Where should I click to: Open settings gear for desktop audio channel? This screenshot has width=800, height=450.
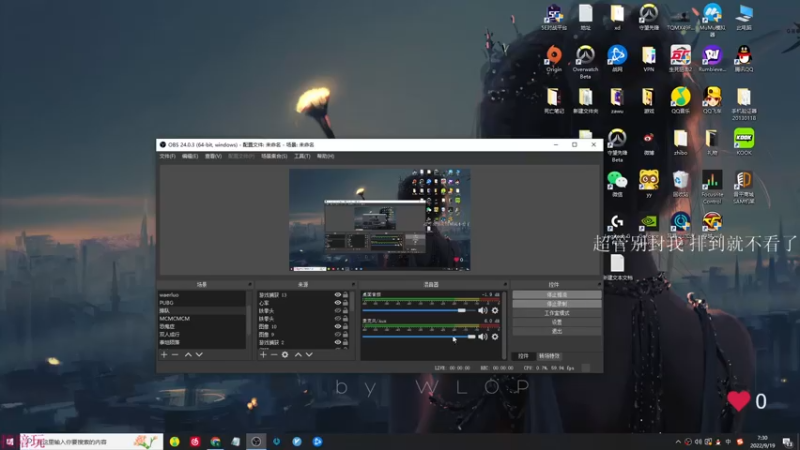click(494, 310)
